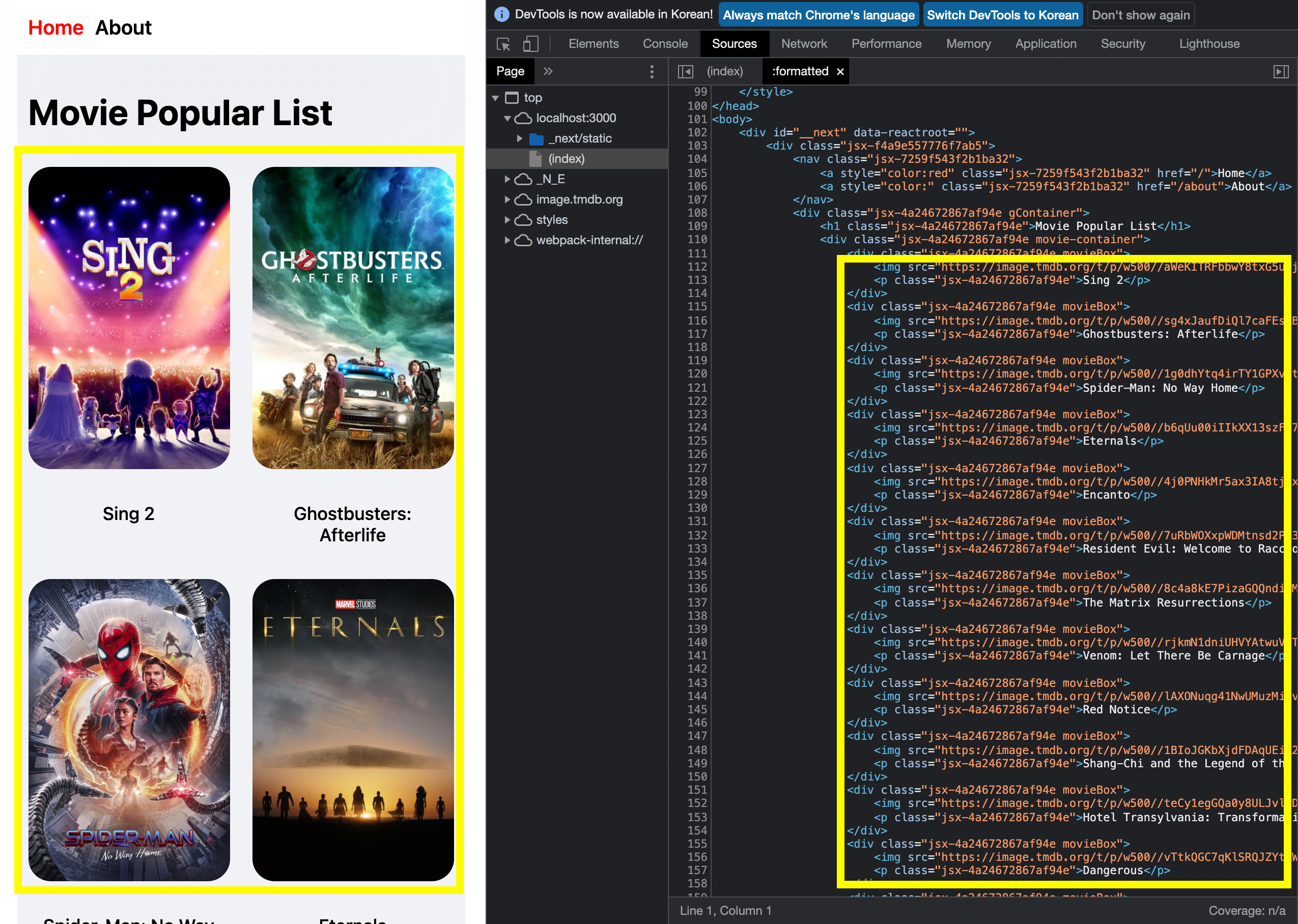Select the Sources tab

coord(734,44)
